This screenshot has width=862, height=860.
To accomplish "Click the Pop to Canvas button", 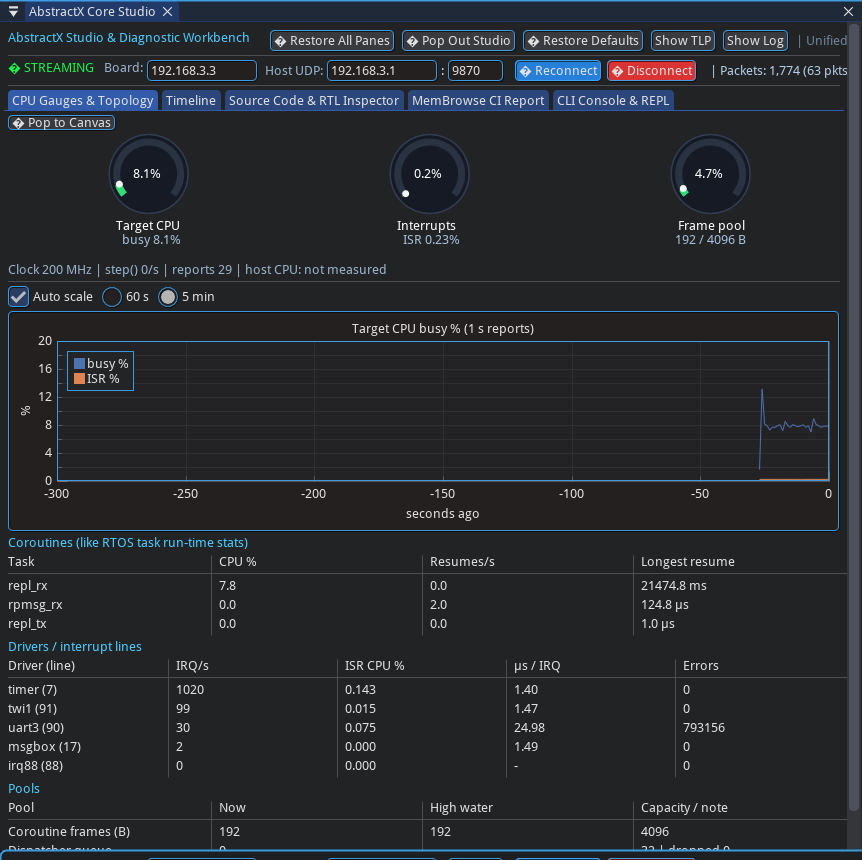I will (62, 123).
